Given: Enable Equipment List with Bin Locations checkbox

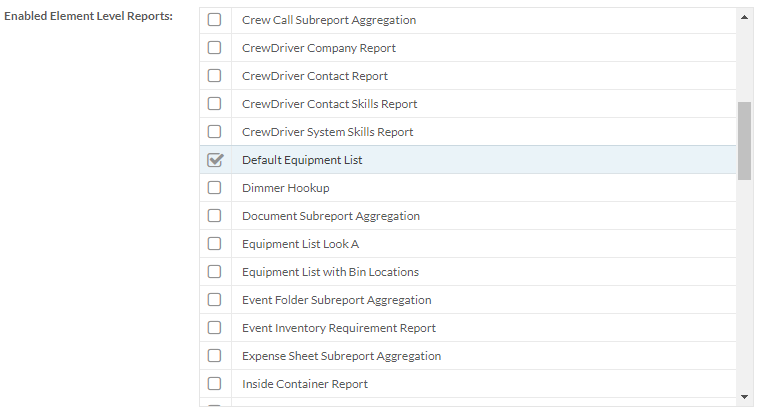Looking at the screenshot, I should coord(214,271).
